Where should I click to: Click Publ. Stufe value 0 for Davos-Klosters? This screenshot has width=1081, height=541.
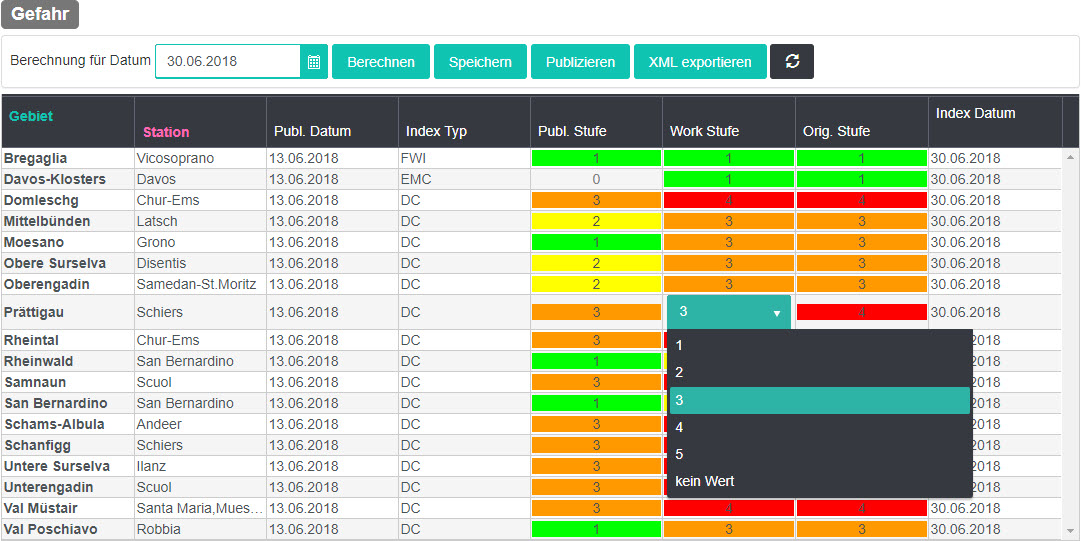pyautogui.click(x=596, y=179)
